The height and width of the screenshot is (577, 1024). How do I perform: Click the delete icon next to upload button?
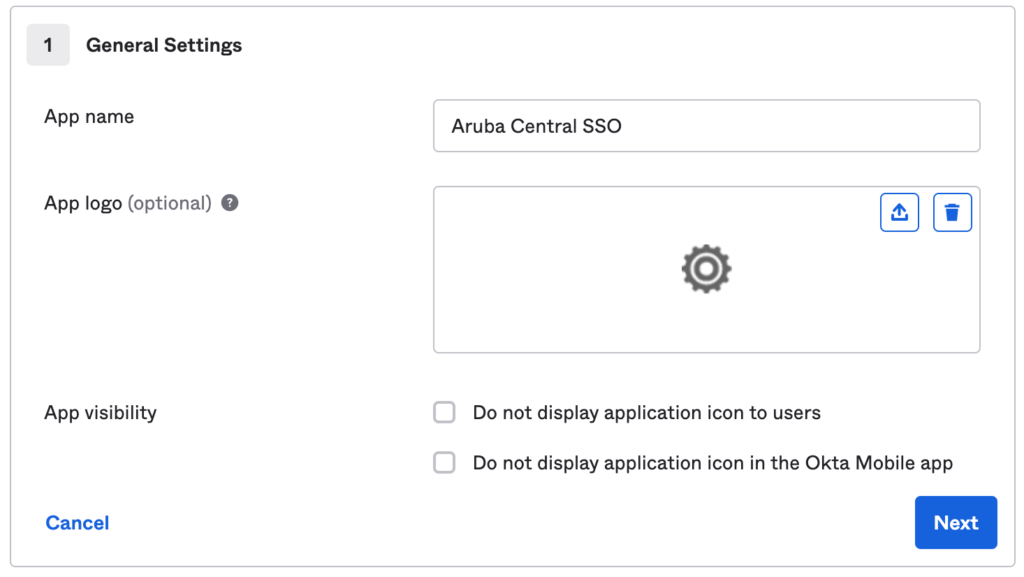coord(952,212)
